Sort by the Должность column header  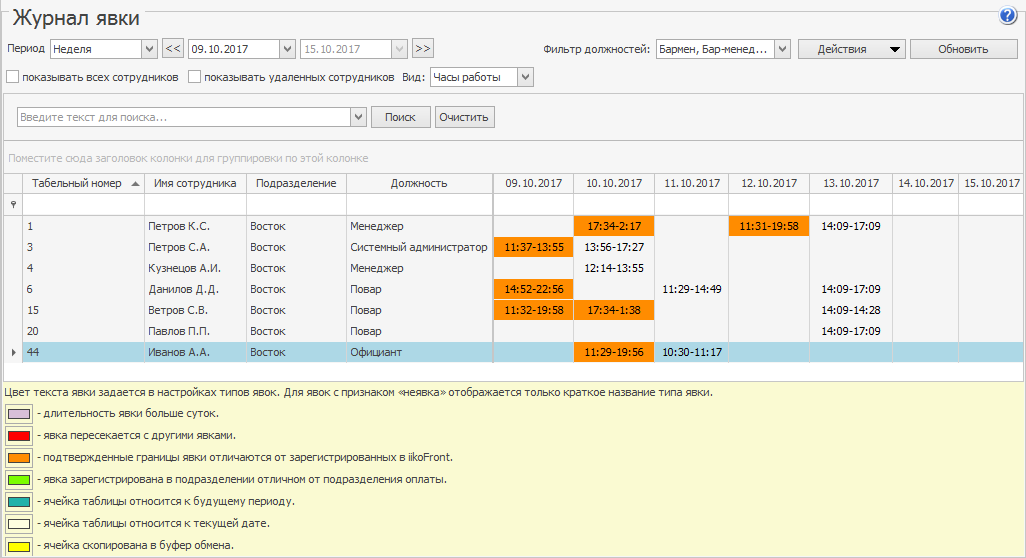click(419, 183)
